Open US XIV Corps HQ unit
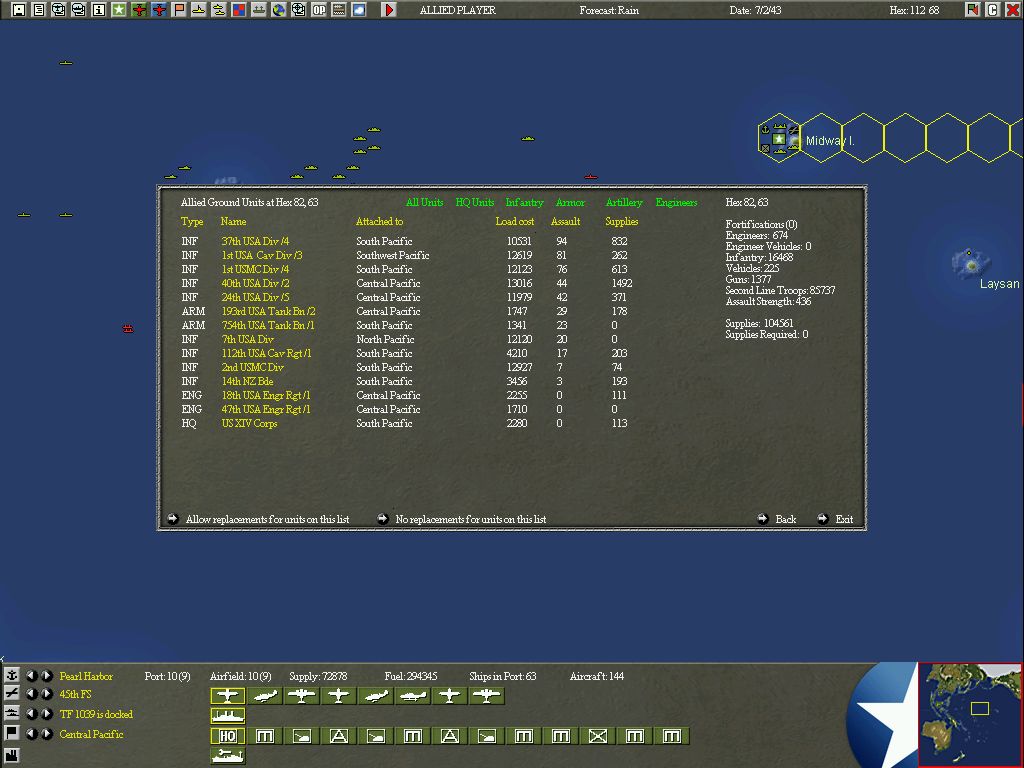The image size is (1024, 768). (249, 423)
